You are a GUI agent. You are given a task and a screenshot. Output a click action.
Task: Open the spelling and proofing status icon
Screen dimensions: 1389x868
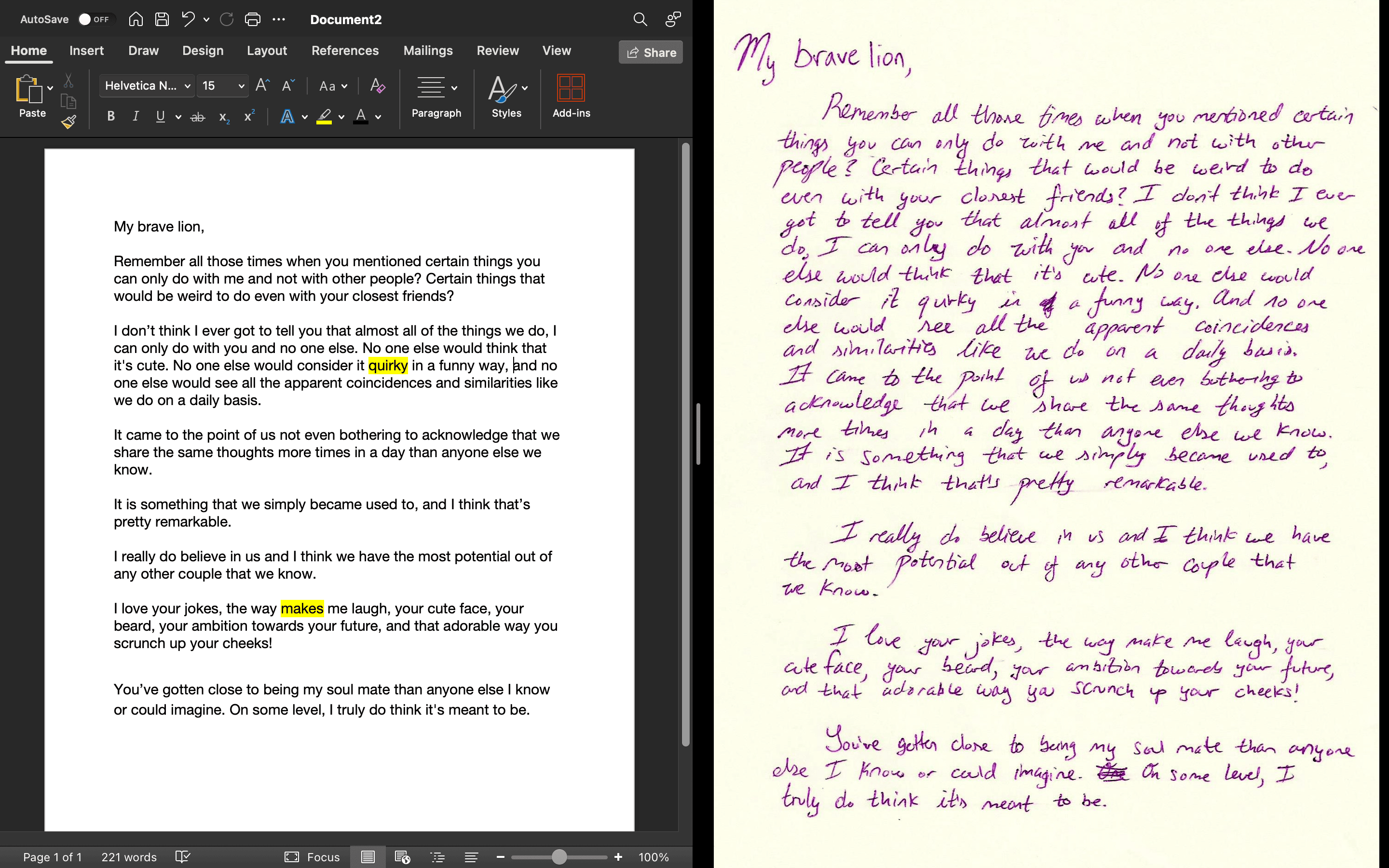182,856
